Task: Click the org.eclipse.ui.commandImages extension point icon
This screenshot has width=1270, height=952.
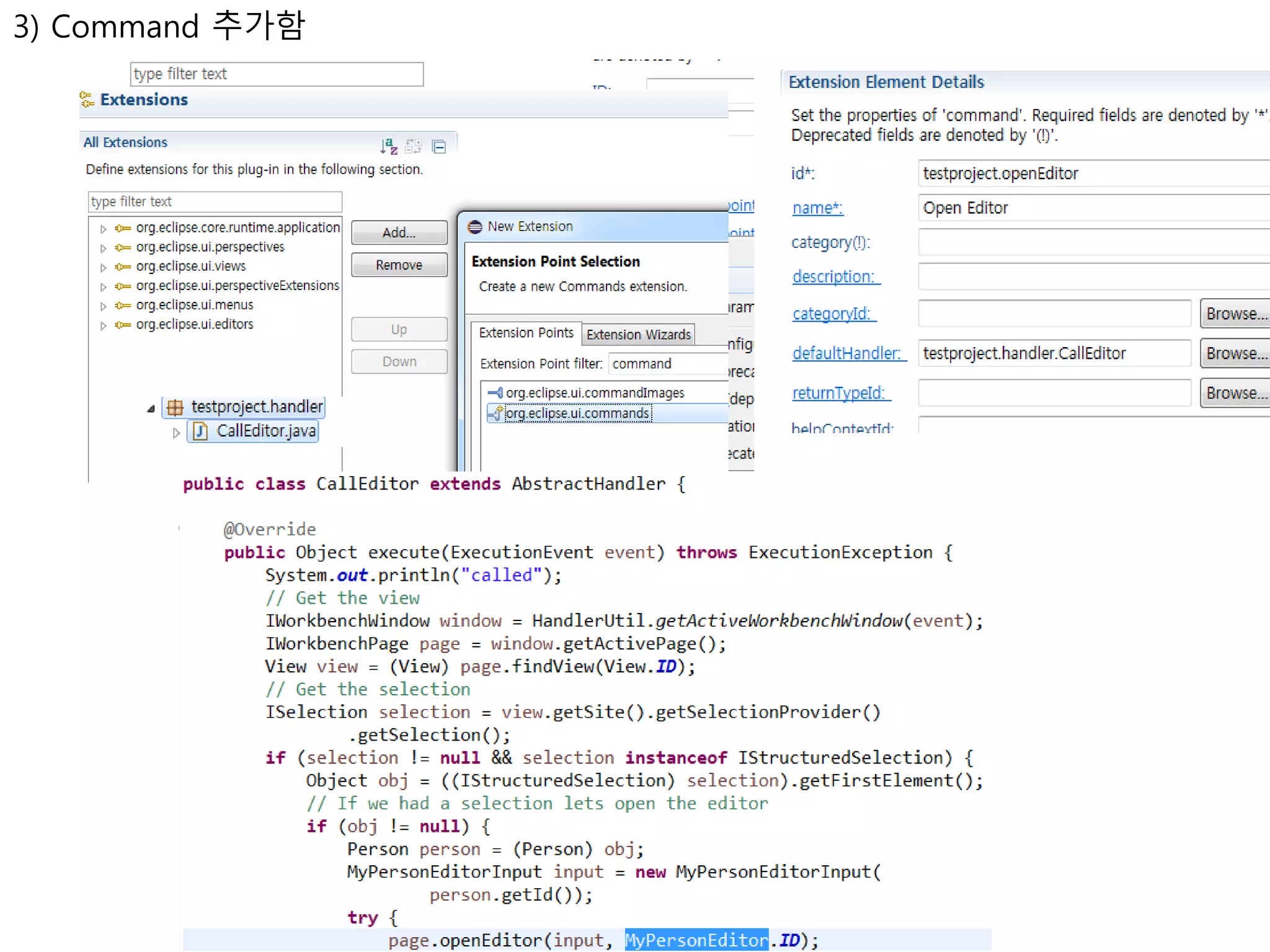Action: coord(495,392)
